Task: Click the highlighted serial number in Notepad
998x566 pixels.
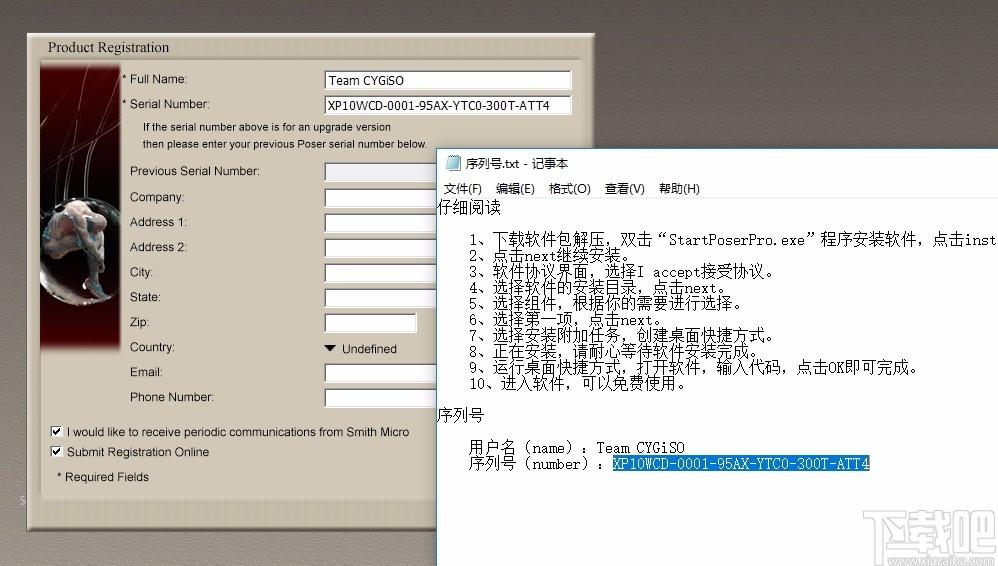Action: pyautogui.click(x=741, y=463)
